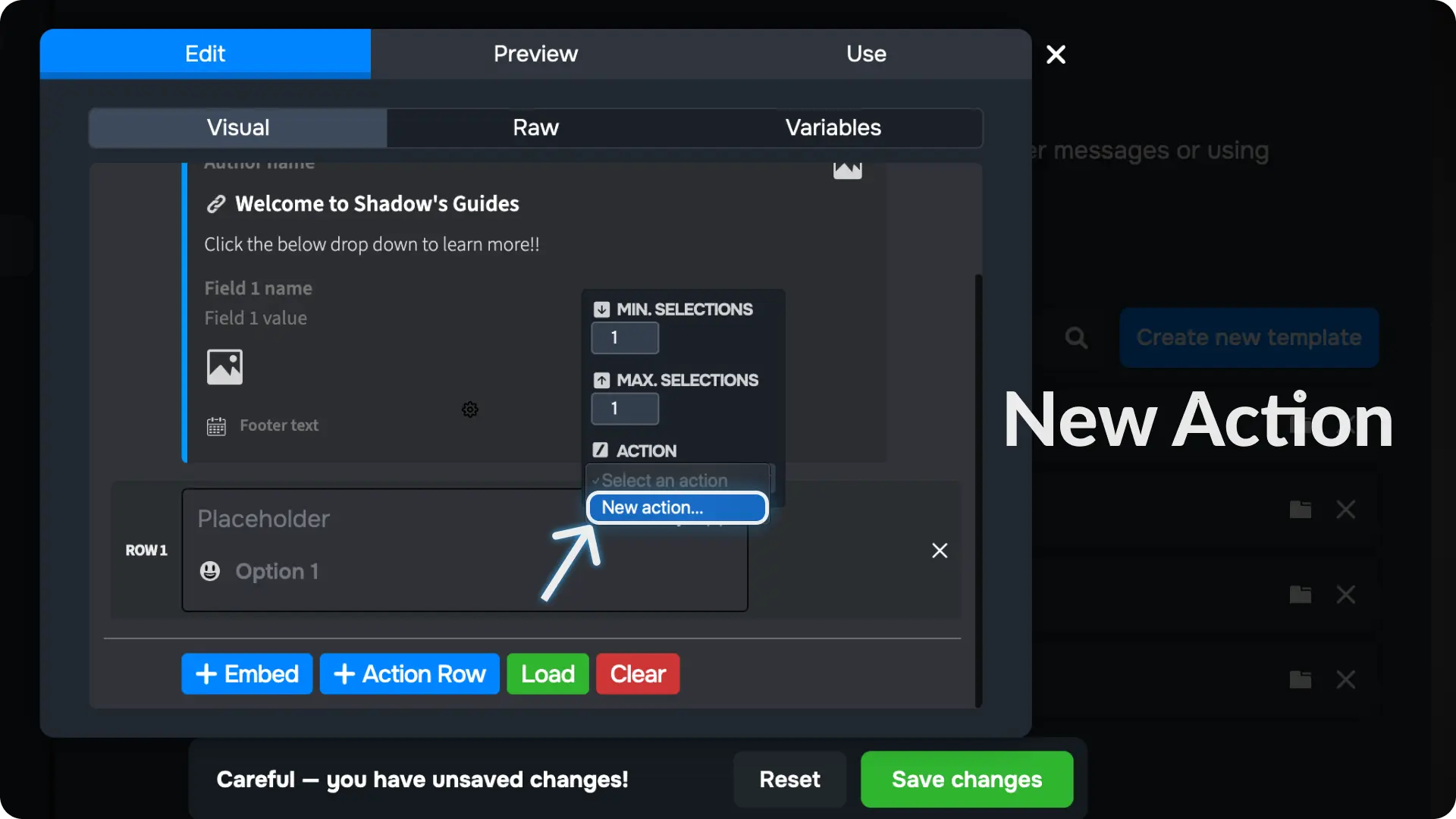Switch to the Preview tab
The image size is (1456, 819).
535,54
